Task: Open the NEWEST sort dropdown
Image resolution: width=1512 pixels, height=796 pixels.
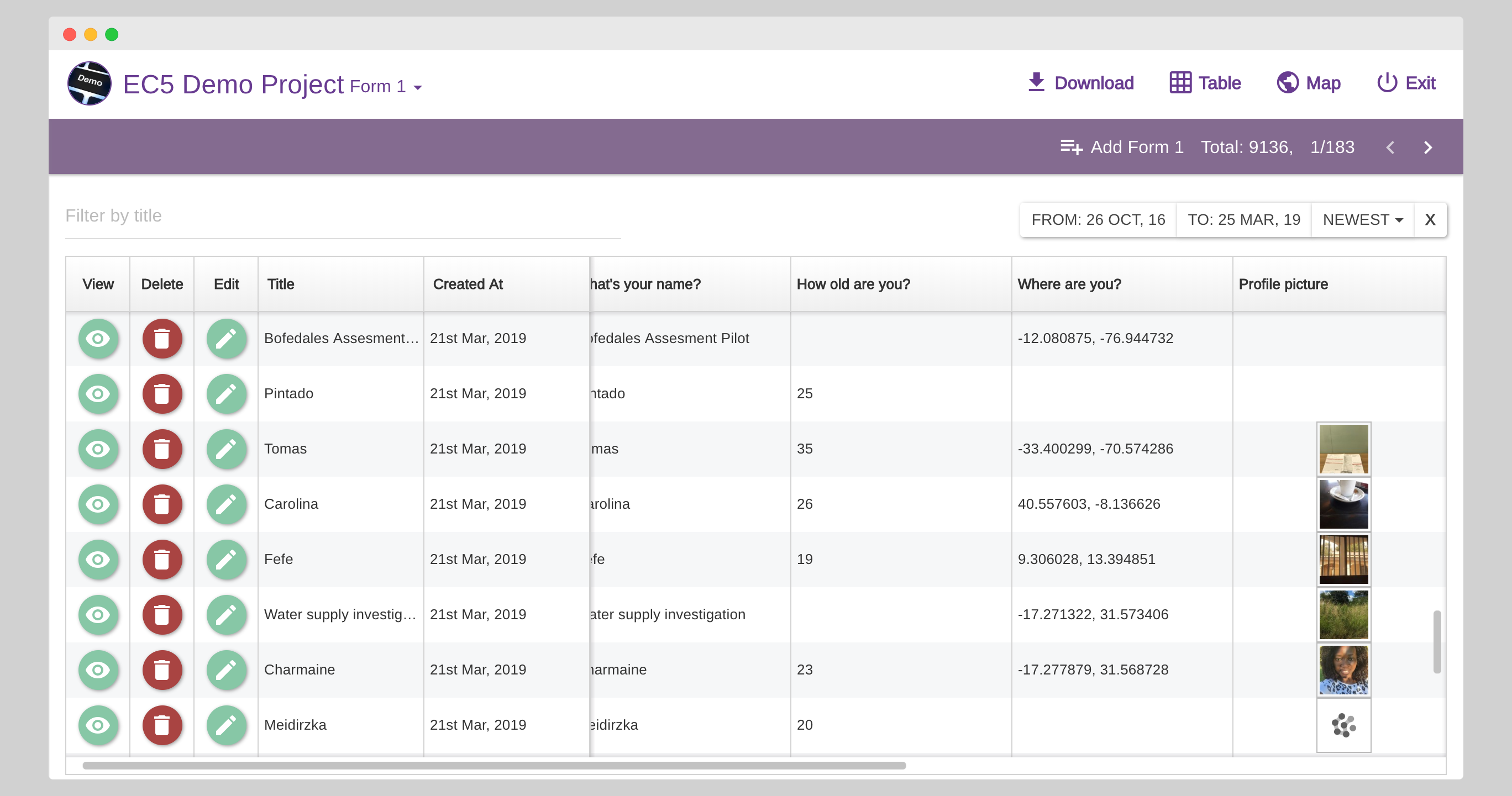Action: (1362, 219)
